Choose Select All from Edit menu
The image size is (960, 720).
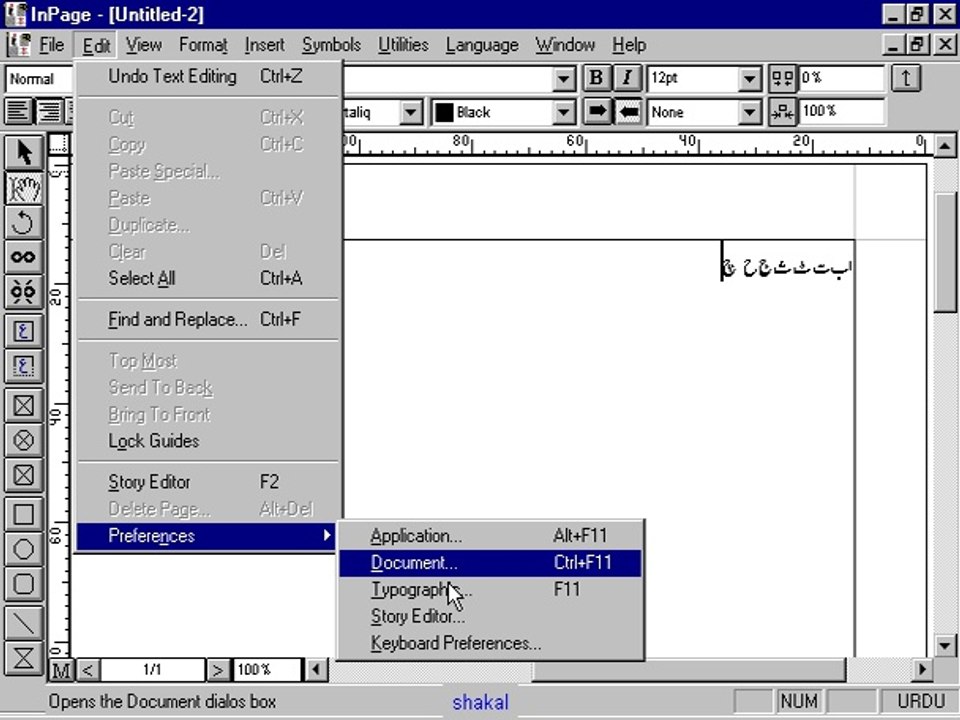(x=208, y=279)
